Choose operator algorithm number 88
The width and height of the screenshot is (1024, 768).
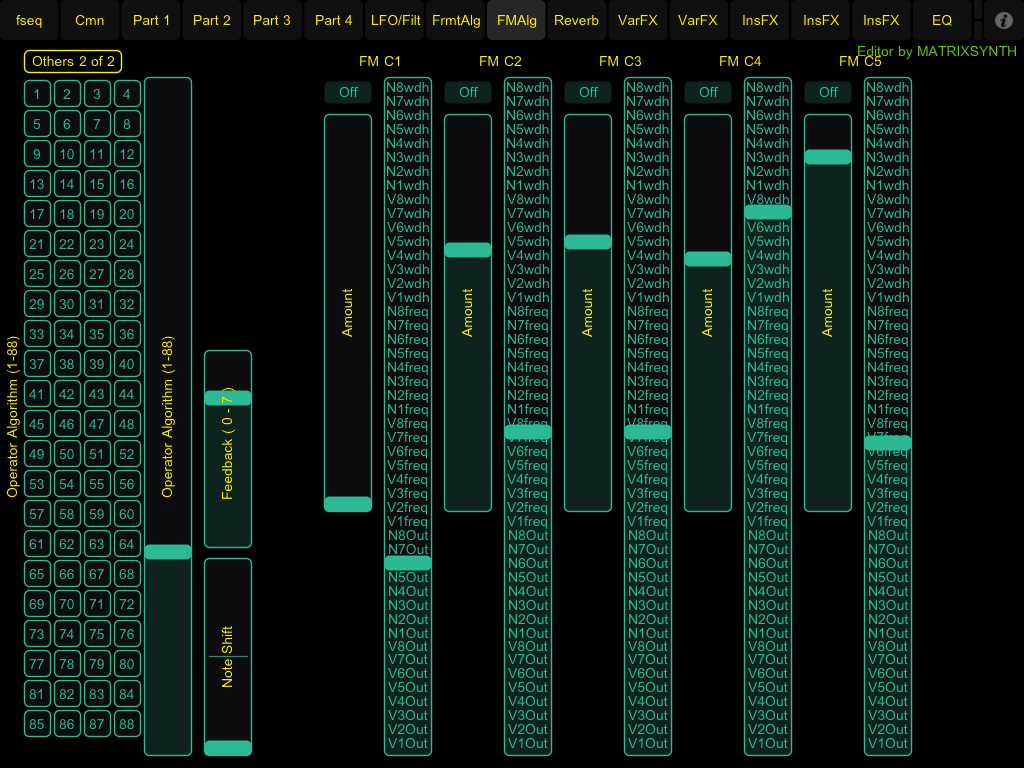tap(127, 725)
